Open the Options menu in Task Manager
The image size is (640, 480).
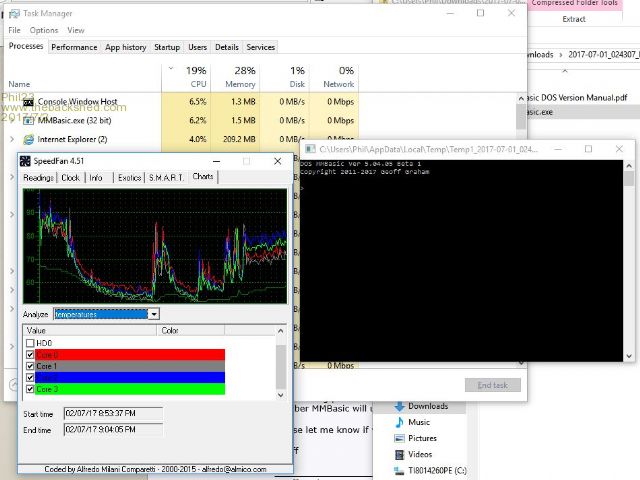44,30
